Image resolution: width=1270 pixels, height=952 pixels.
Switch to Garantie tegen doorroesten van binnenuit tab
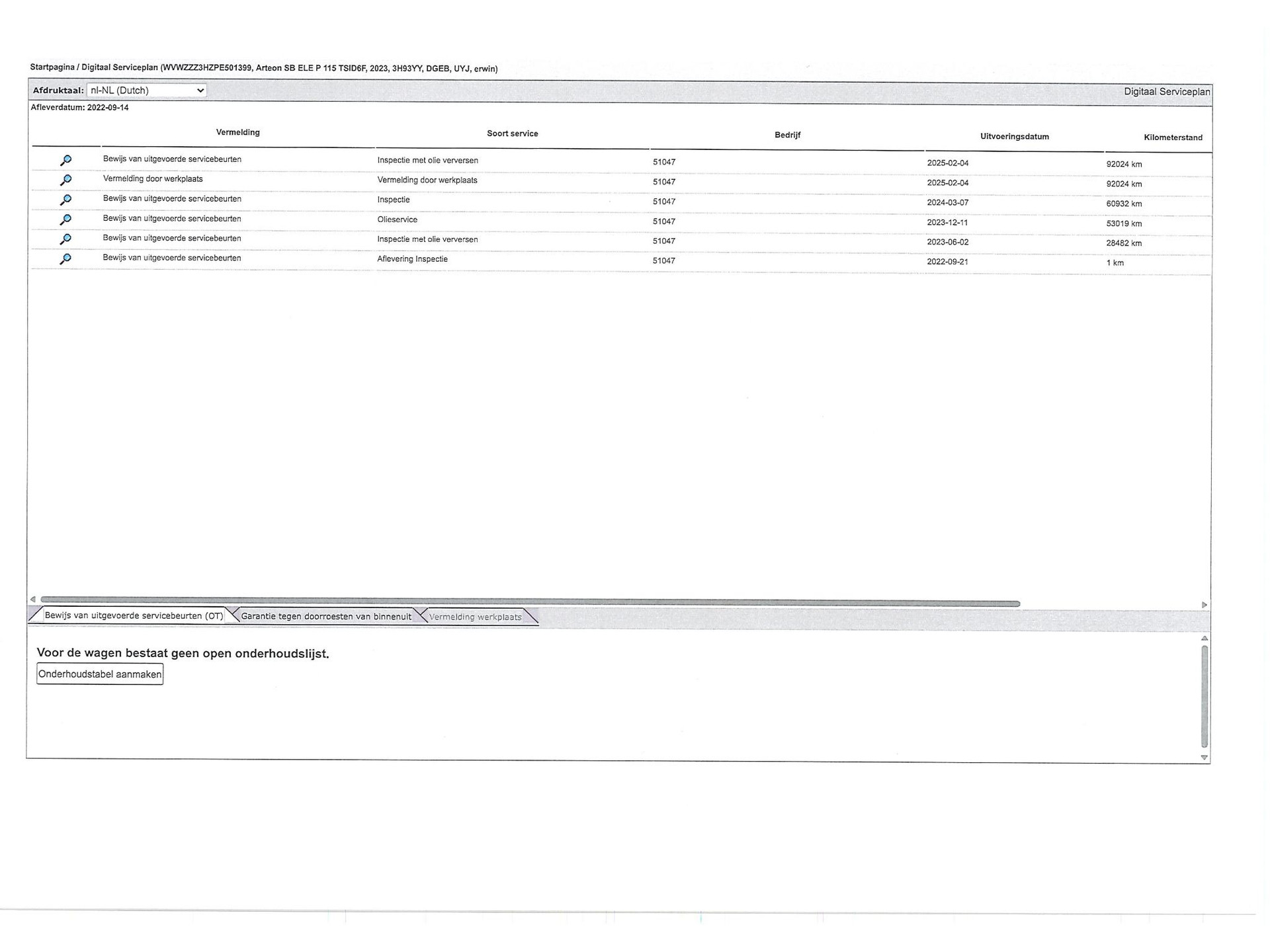tap(325, 616)
